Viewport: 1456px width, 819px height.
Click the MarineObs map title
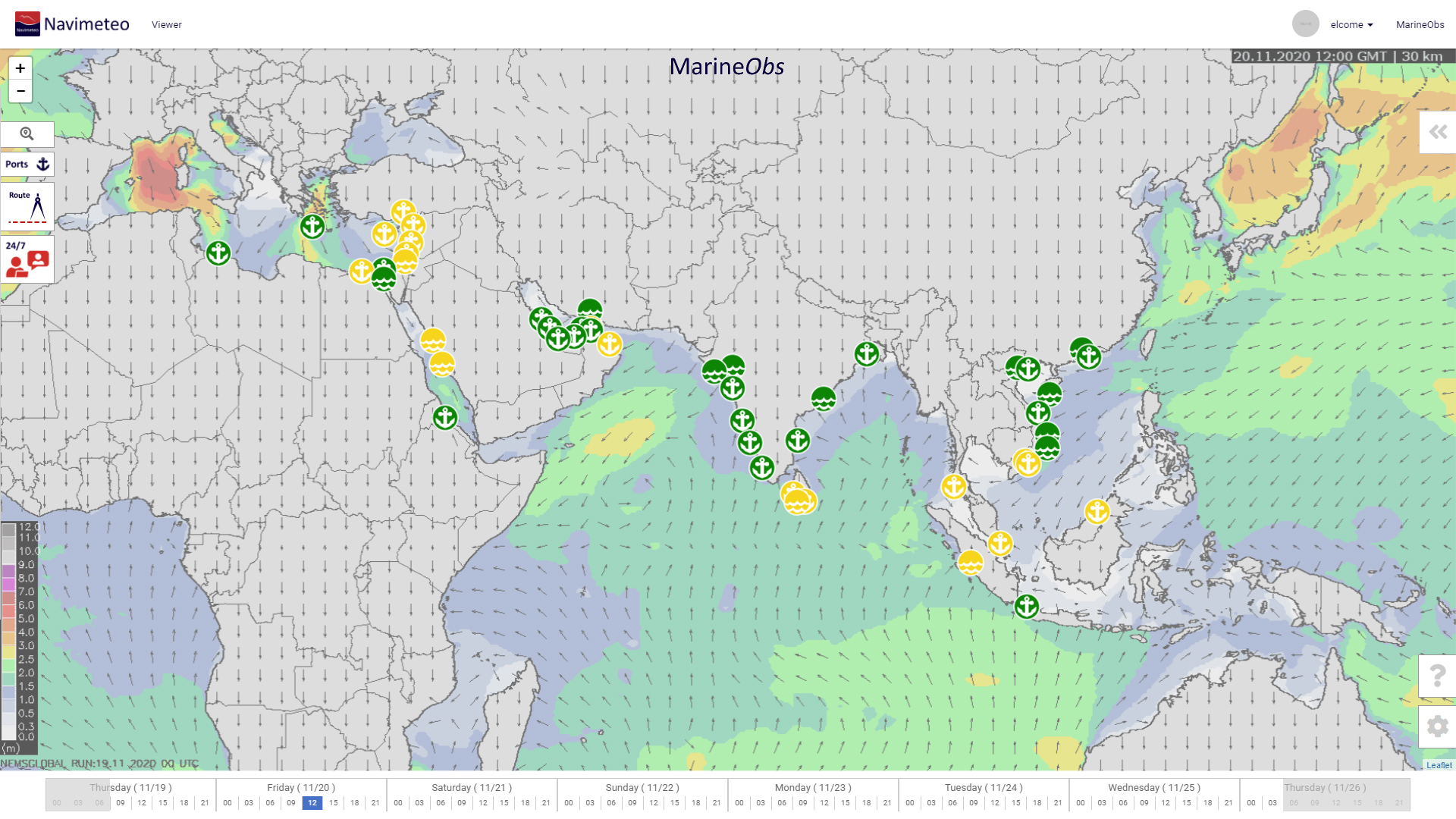726,67
